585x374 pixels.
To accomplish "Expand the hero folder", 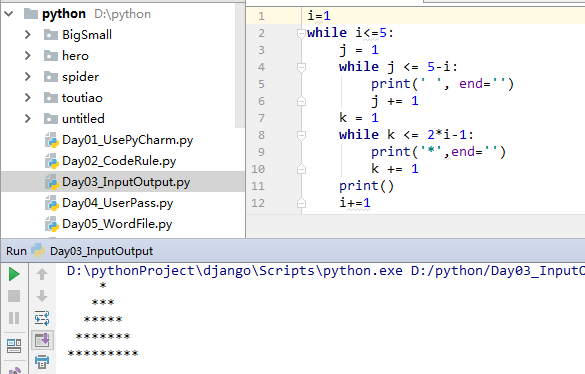I will (x=28, y=56).
